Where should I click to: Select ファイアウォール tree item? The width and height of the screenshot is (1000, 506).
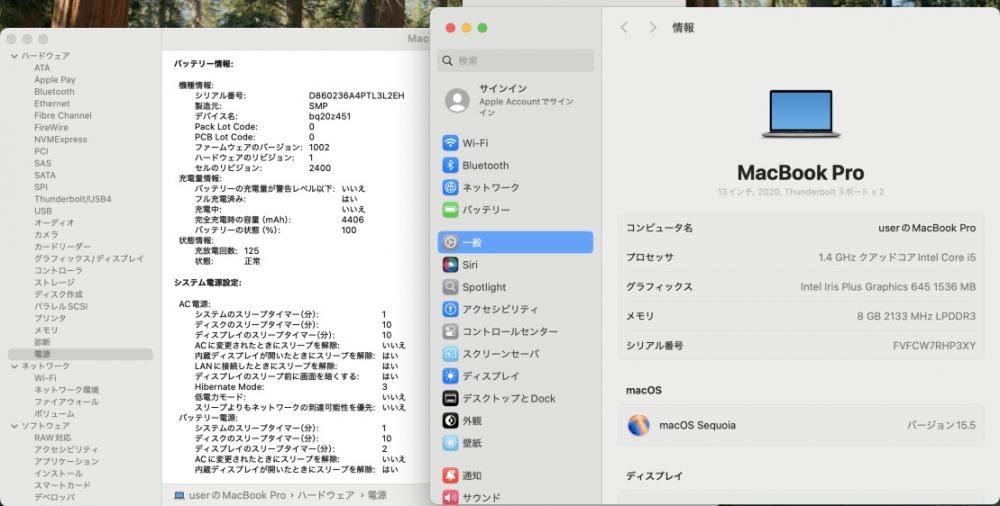[66, 402]
